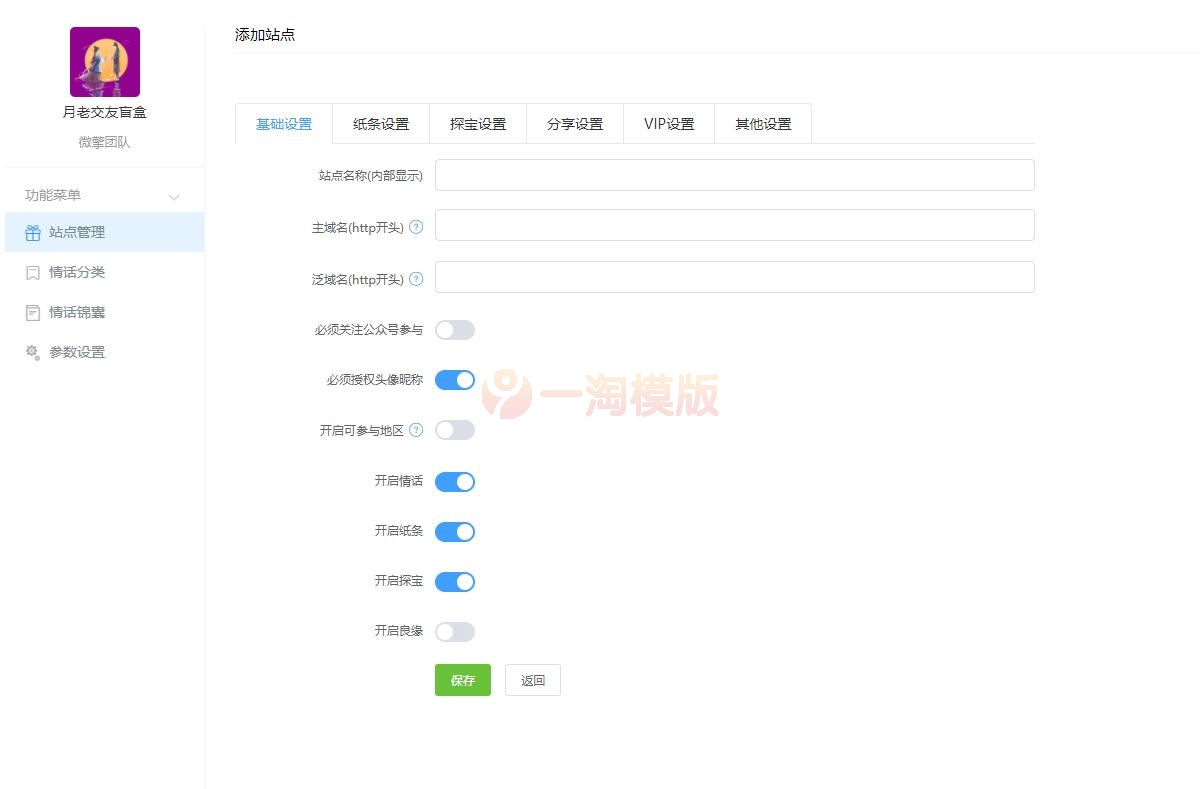Click the 月老交友盲盒 avatar image
Screen dimensions: 1200x789
pos(104,61)
